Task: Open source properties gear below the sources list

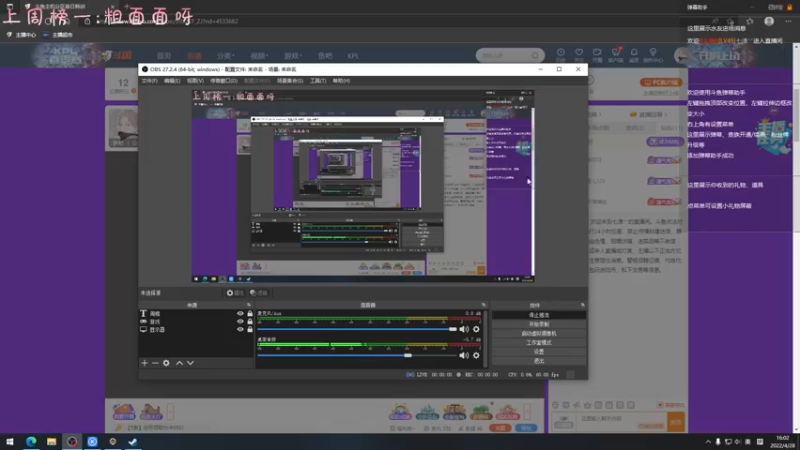Action: click(x=166, y=363)
